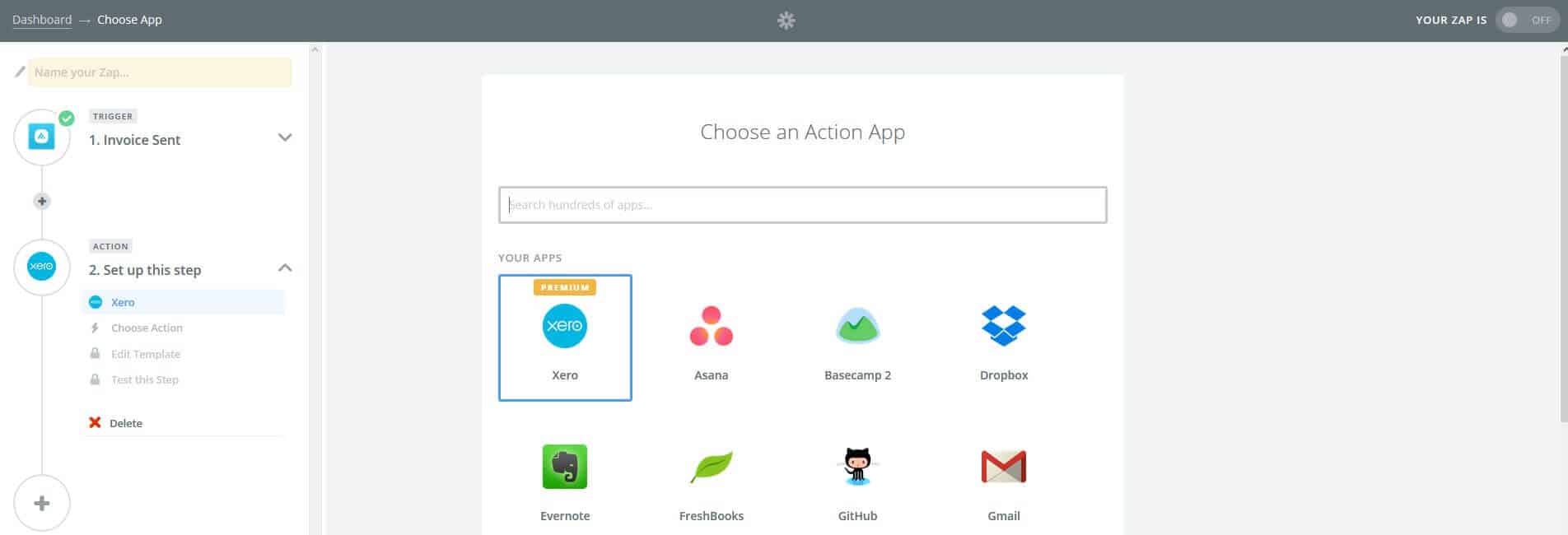
Task: Click the Zapier logo in the header
Action: coord(786,21)
